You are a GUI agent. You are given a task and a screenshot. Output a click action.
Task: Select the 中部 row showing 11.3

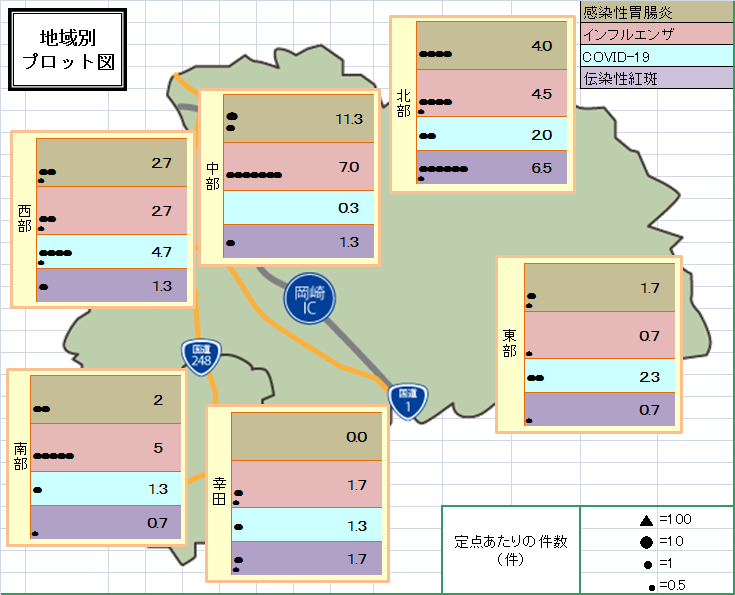tap(298, 118)
